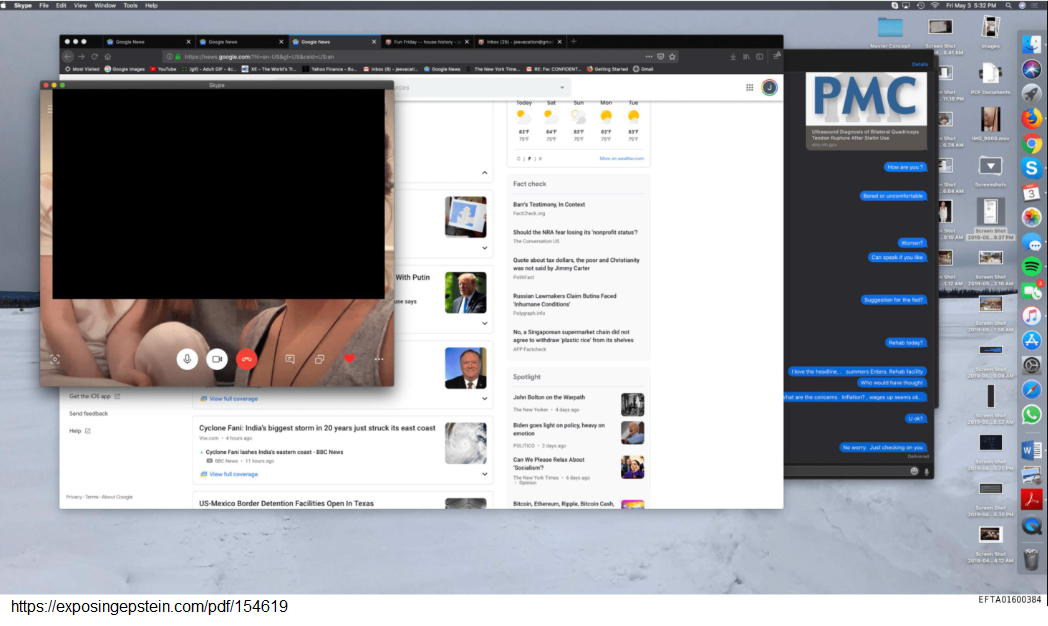The width and height of the screenshot is (1048, 626).
Task: Open the Edit menu
Action: [61, 5]
